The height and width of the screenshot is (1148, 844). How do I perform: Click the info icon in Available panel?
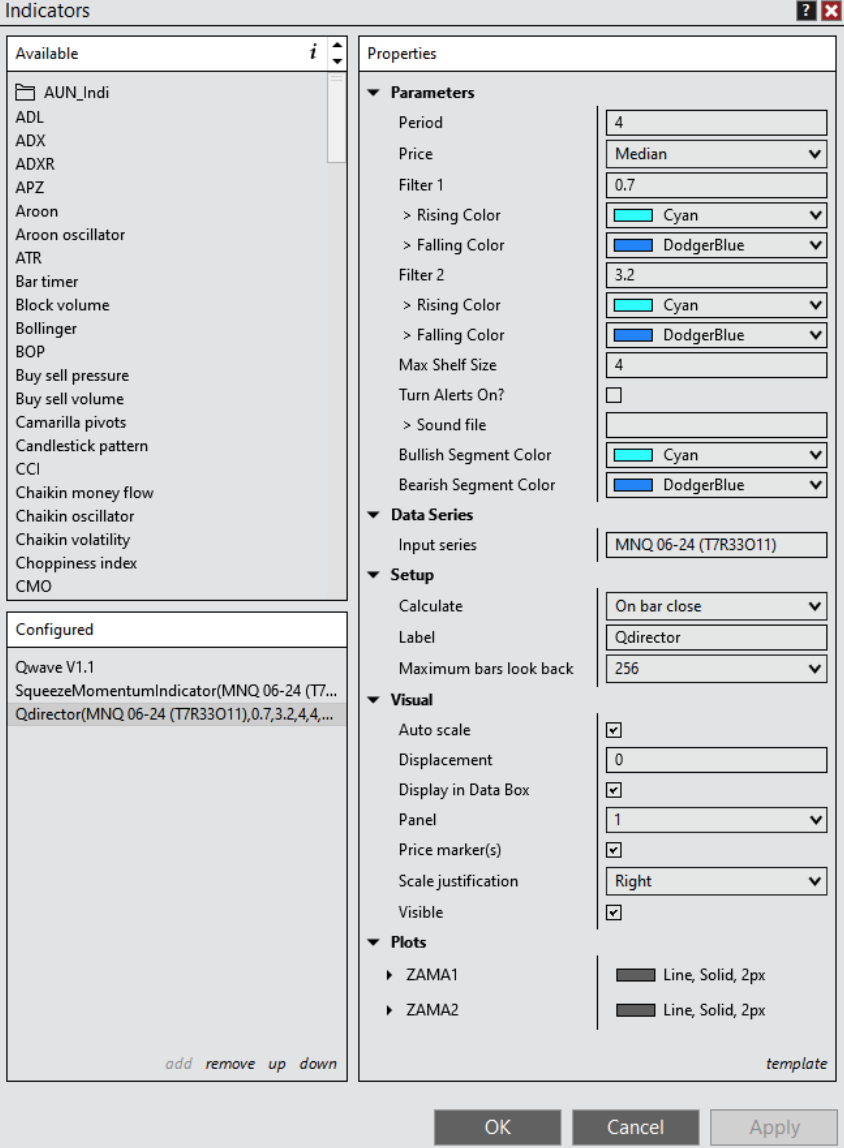[313, 53]
